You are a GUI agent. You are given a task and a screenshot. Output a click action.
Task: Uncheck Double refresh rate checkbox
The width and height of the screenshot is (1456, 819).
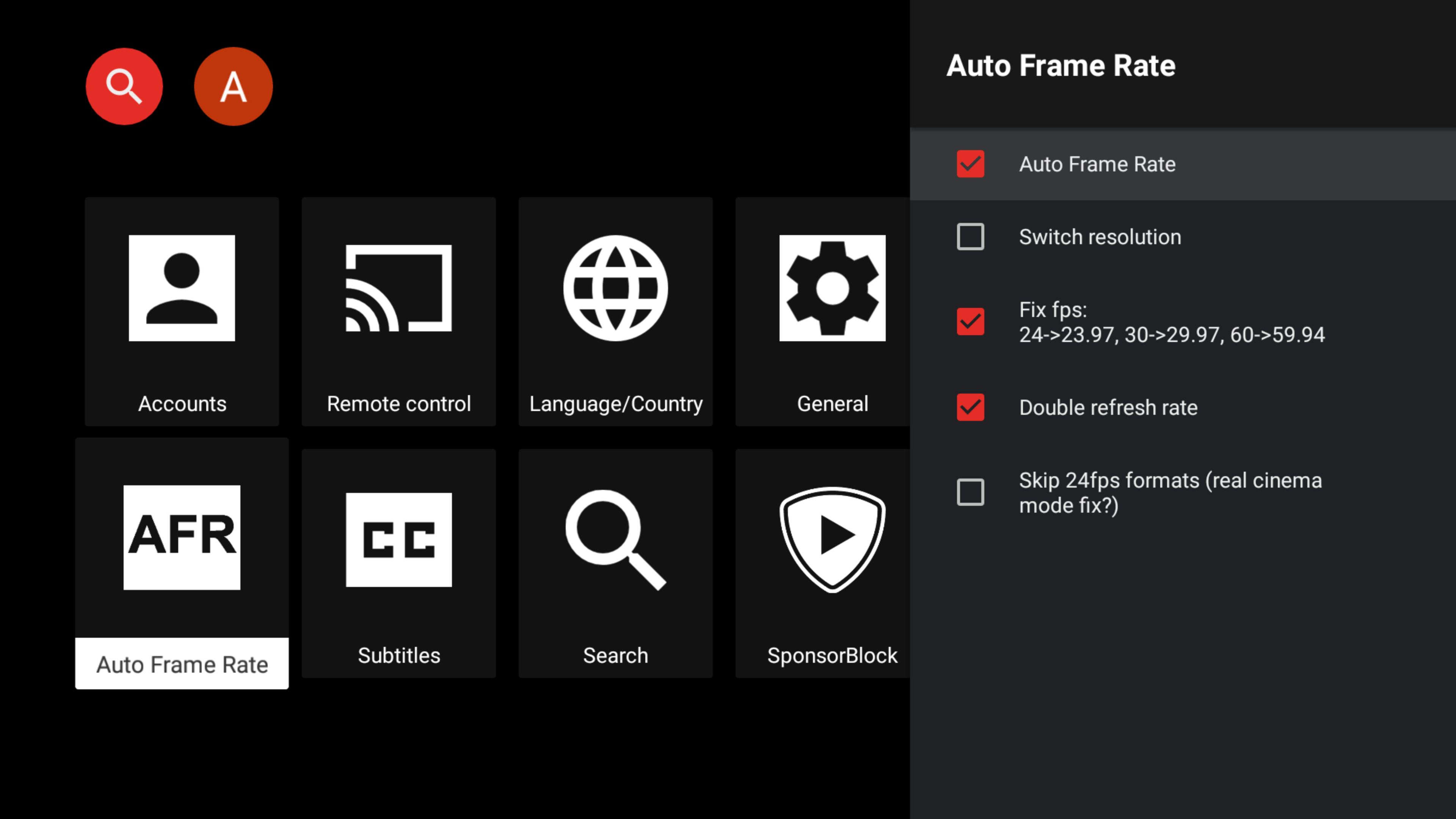(x=971, y=407)
